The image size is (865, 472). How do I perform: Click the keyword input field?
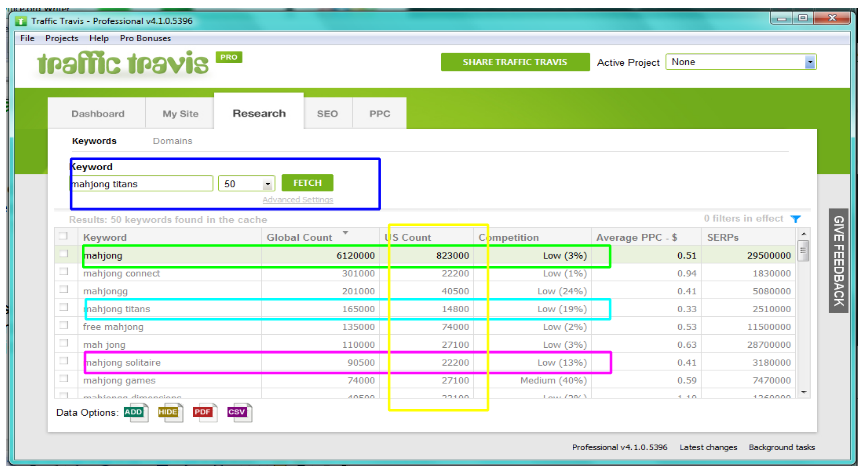[142, 184]
